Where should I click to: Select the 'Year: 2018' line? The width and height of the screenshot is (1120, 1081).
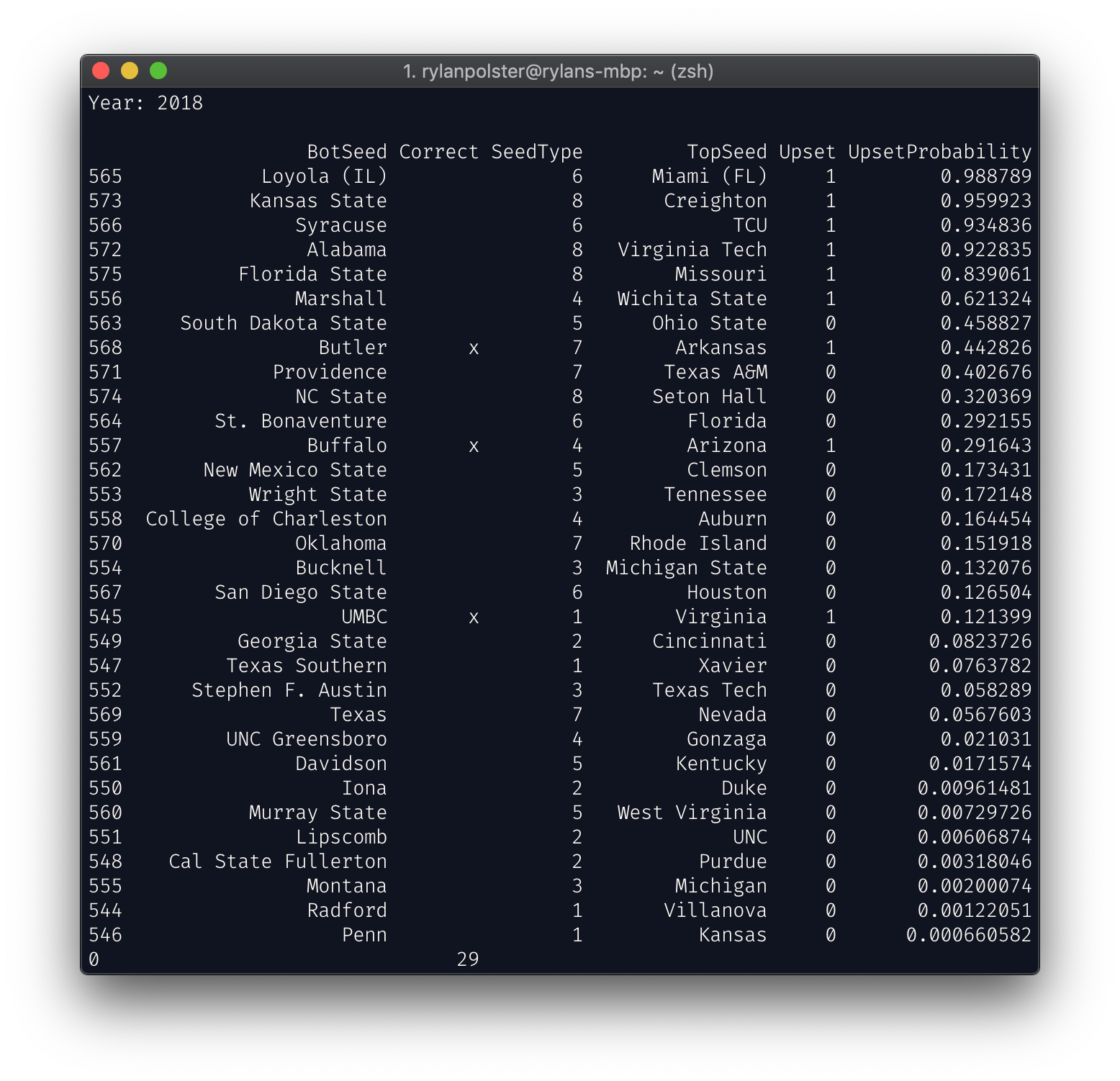145,103
